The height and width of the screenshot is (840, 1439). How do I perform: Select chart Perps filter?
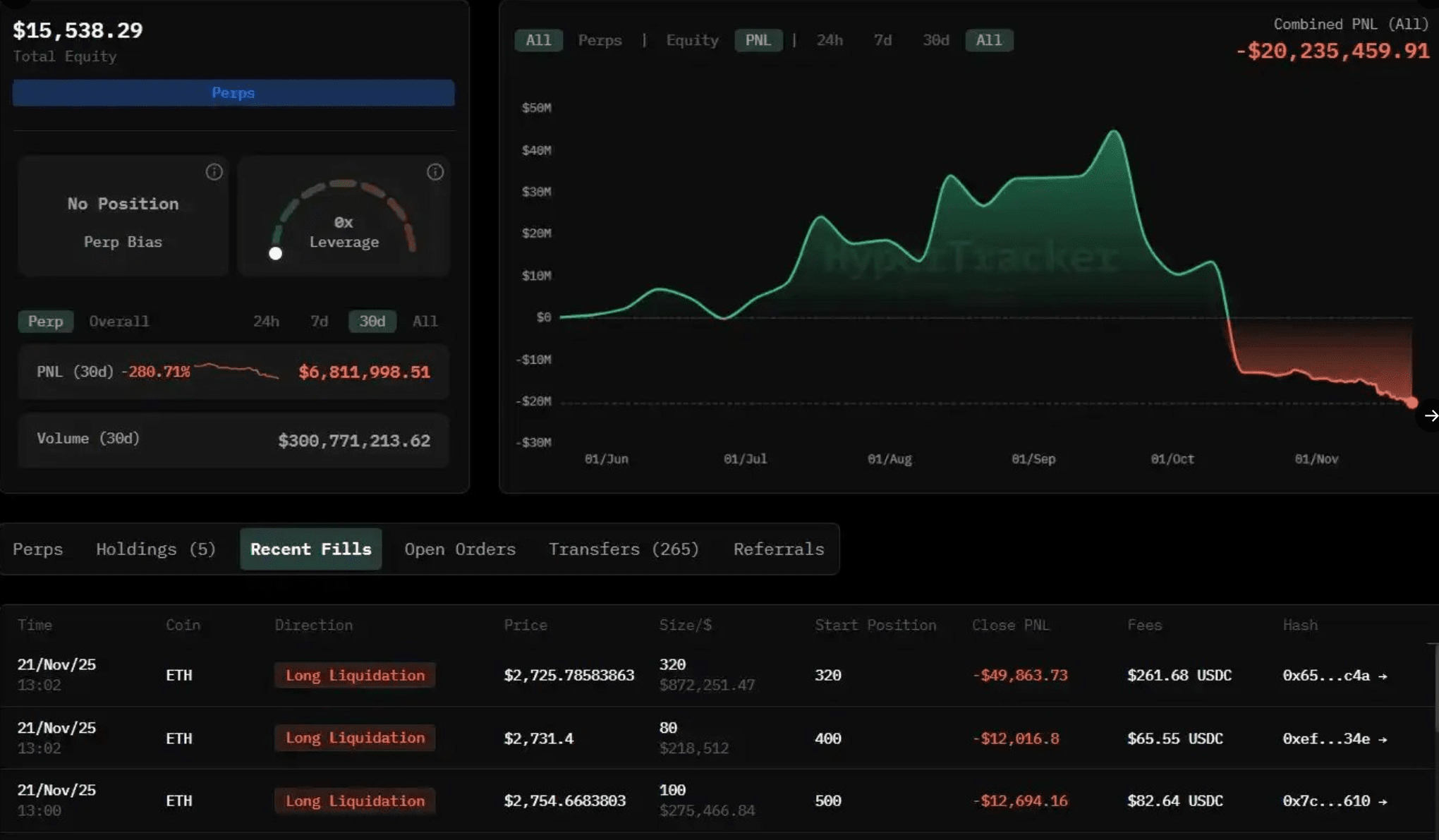coord(600,40)
